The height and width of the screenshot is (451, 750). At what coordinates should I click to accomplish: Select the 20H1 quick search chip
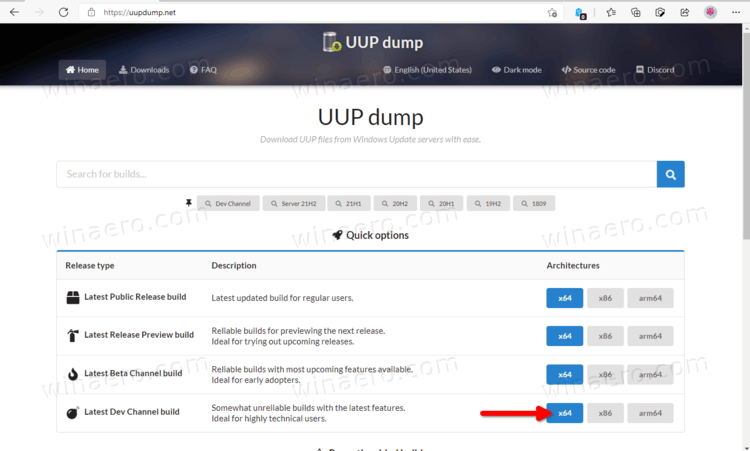(442, 203)
